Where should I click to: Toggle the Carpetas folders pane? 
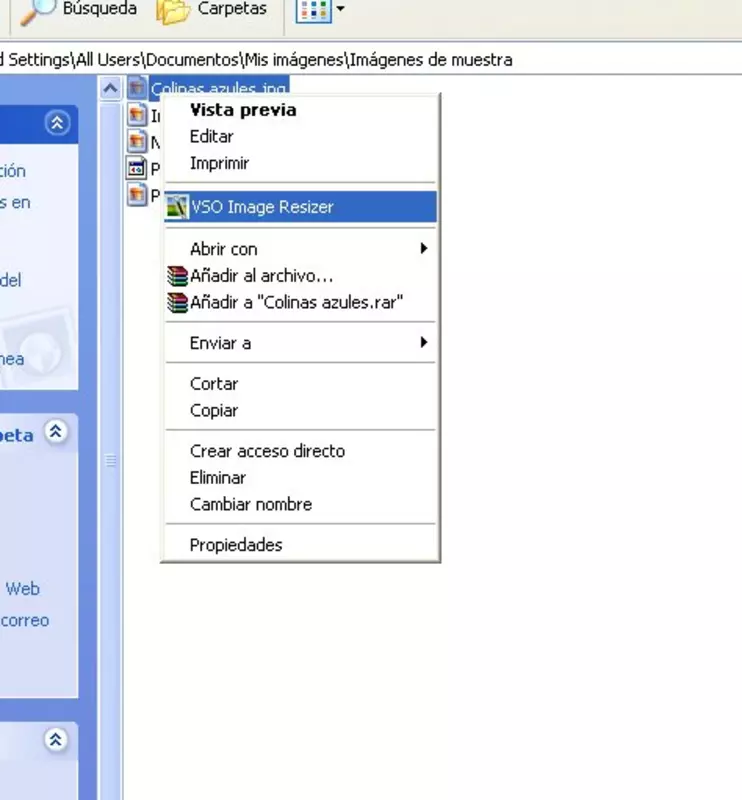coord(212,9)
